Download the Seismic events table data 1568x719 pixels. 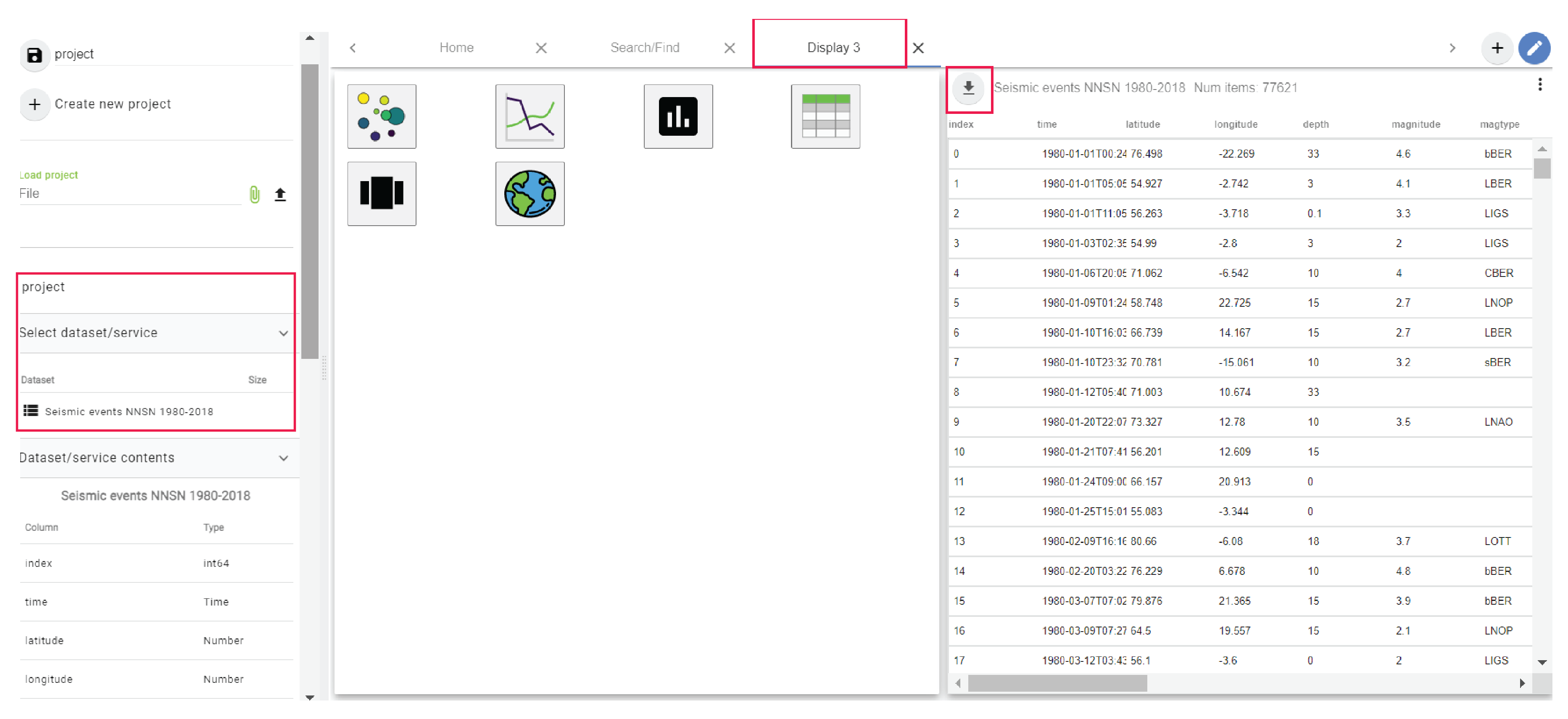coord(968,88)
